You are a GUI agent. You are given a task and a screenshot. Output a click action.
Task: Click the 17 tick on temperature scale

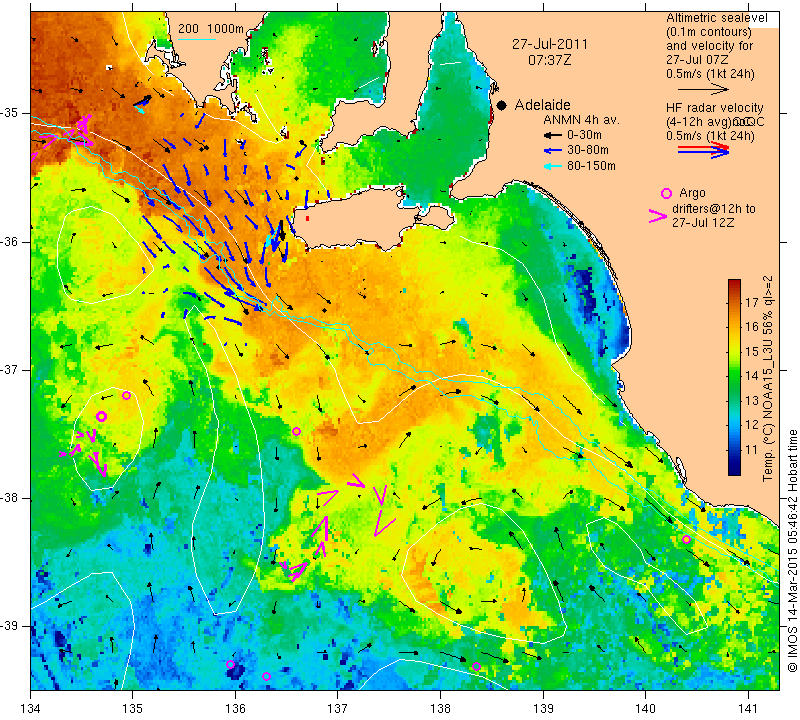click(x=752, y=303)
